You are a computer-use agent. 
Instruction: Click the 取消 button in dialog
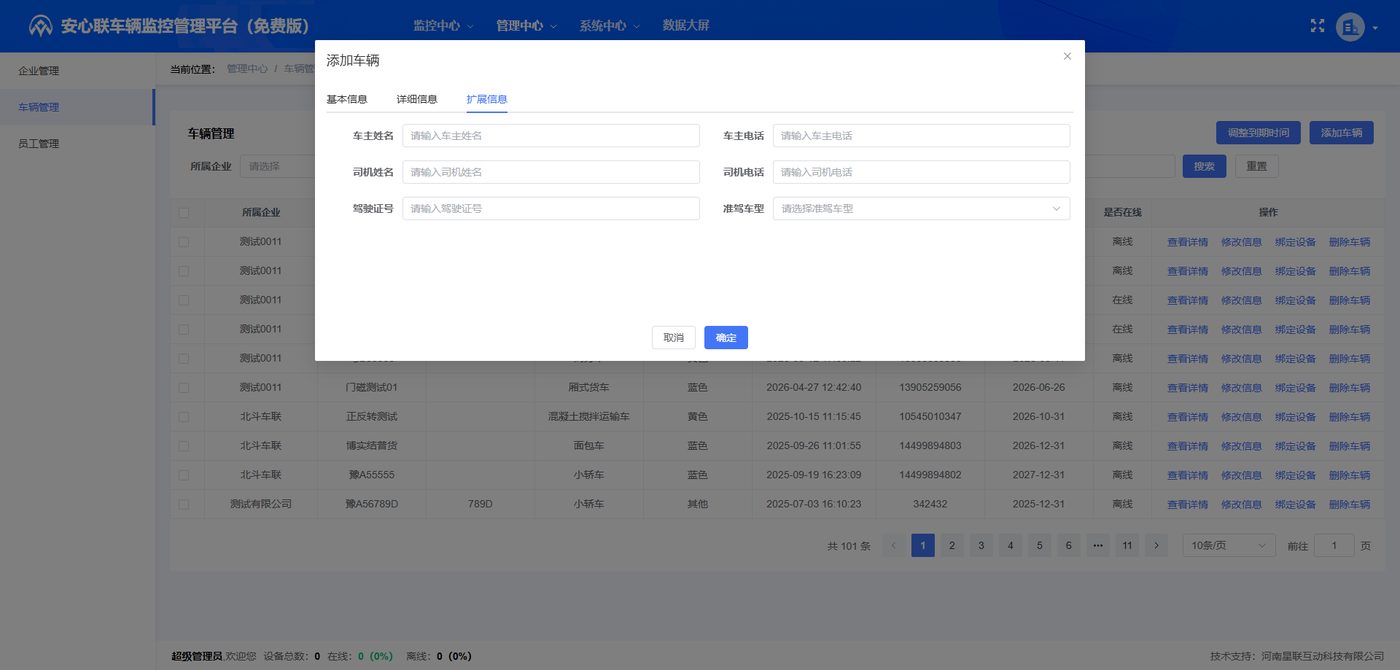(674, 338)
